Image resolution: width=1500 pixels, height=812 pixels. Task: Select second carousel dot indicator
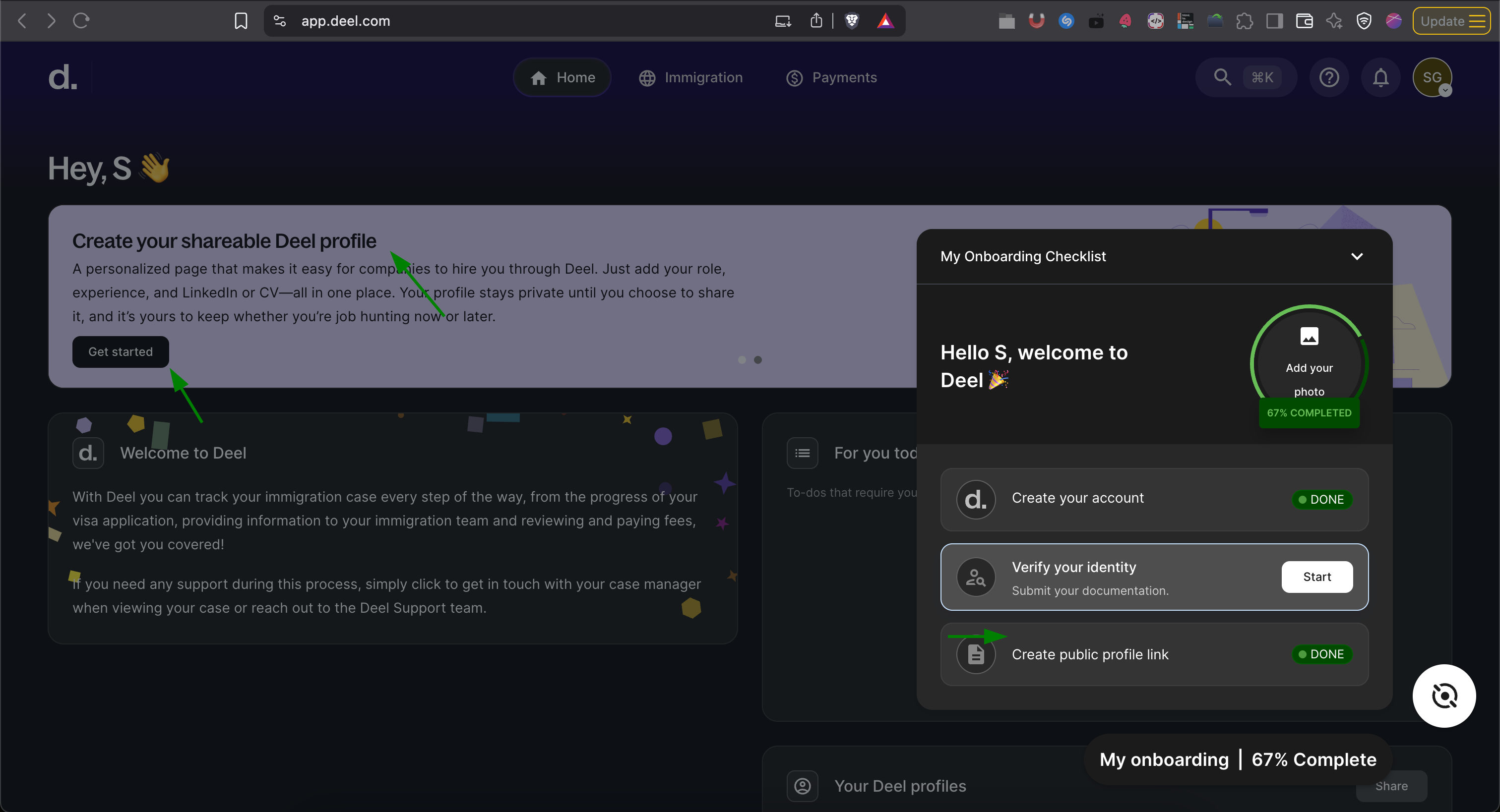click(757, 360)
